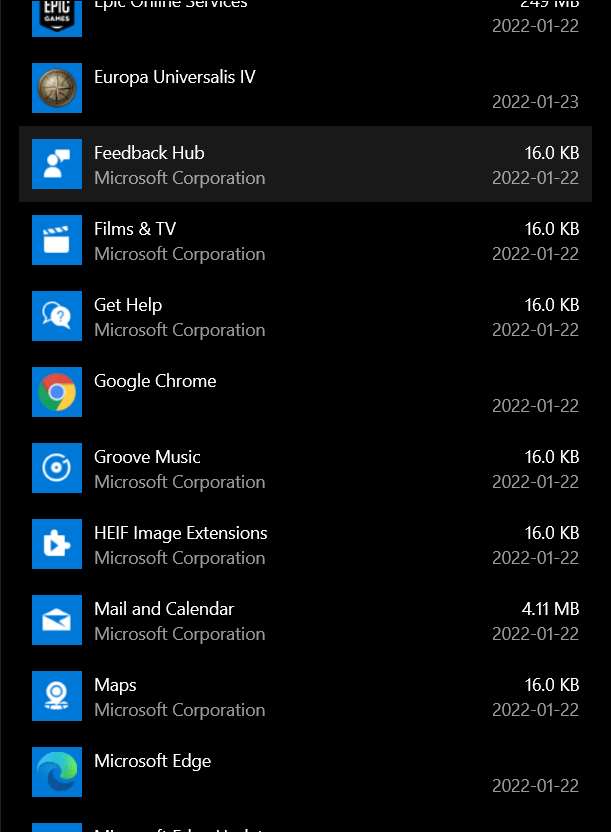Select the Get Help app name
This screenshot has width=611, height=832.
click(128, 305)
